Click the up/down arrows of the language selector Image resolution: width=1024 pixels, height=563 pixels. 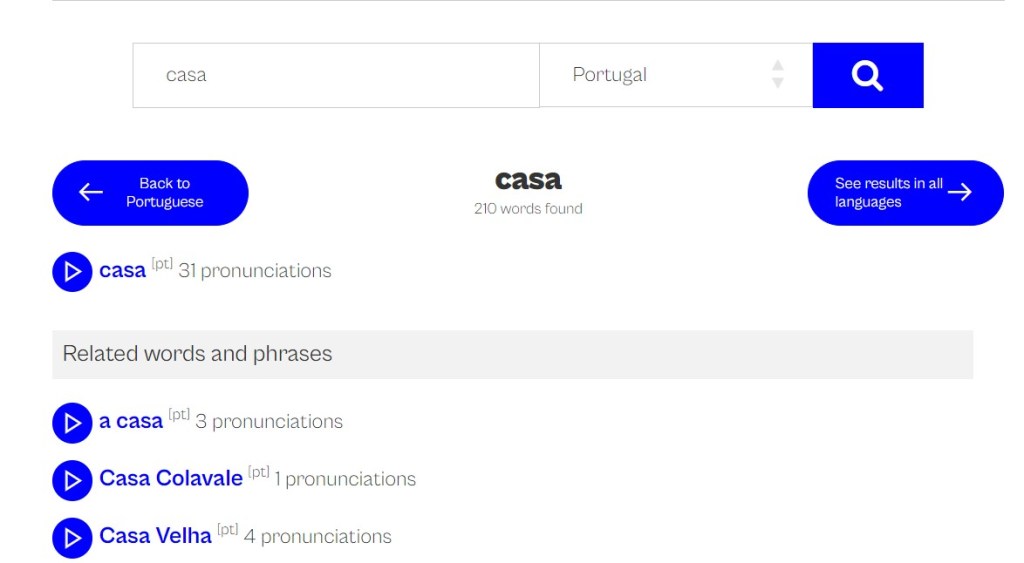[x=777, y=75]
